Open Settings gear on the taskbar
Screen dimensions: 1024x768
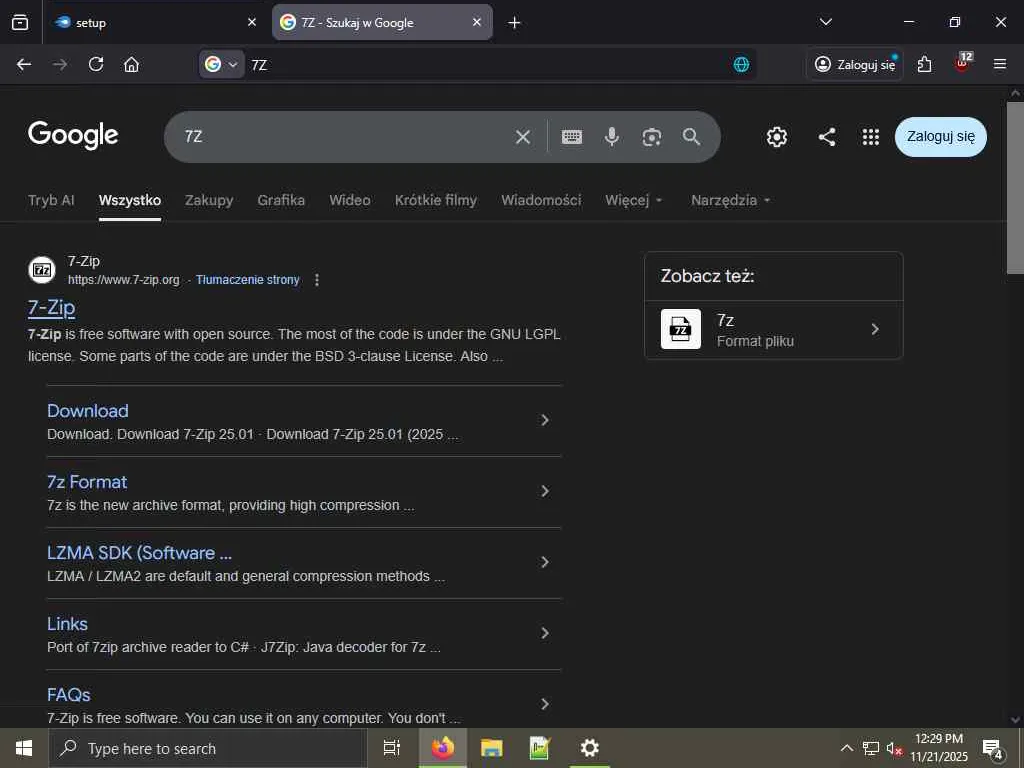[x=590, y=748]
